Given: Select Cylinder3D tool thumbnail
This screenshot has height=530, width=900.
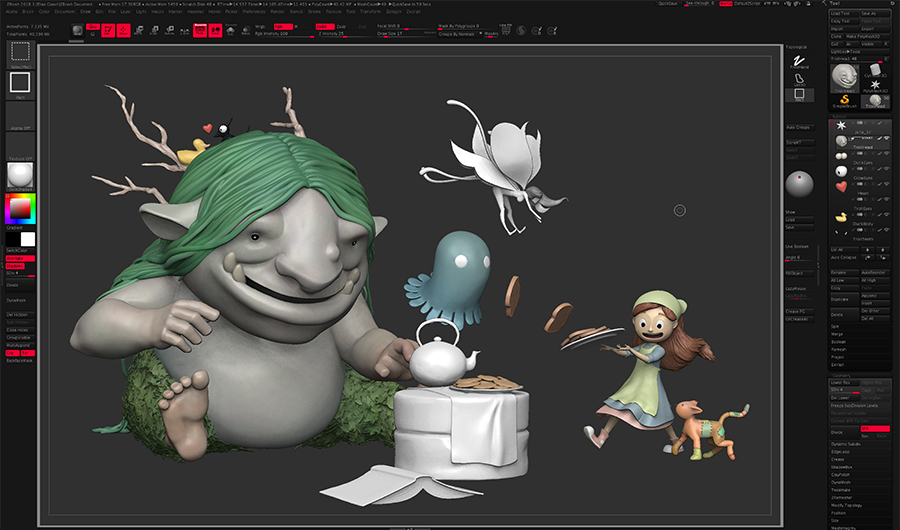Looking at the screenshot, I should (x=875, y=71).
